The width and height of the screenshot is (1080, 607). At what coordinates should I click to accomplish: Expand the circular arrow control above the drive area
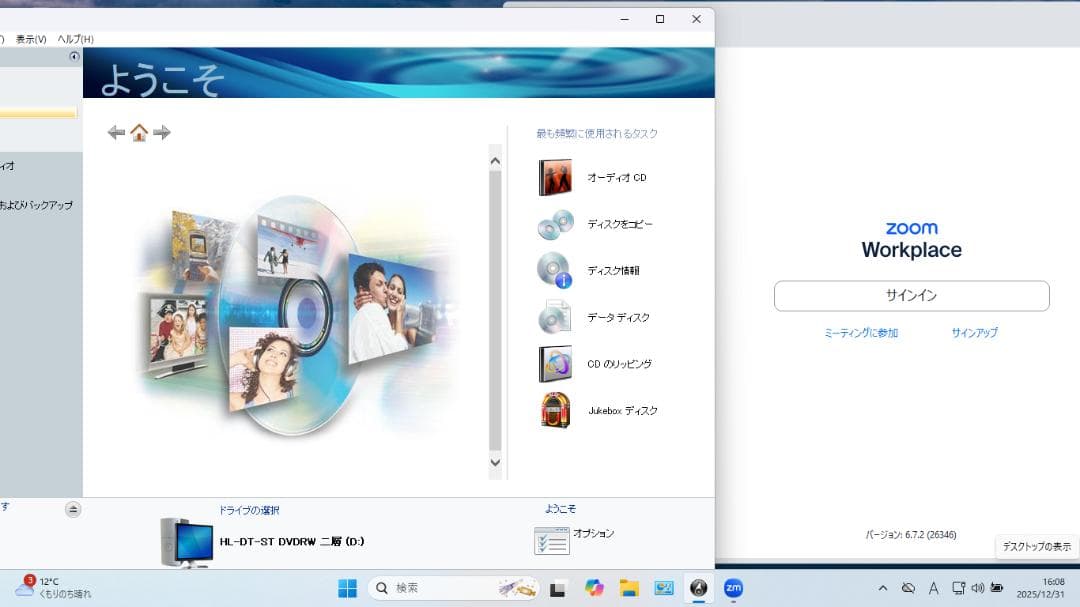pos(72,510)
